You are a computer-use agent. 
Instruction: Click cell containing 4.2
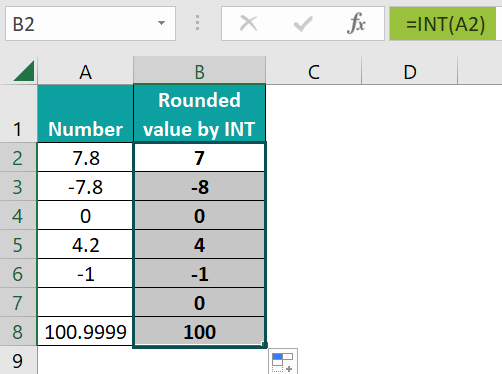85,244
